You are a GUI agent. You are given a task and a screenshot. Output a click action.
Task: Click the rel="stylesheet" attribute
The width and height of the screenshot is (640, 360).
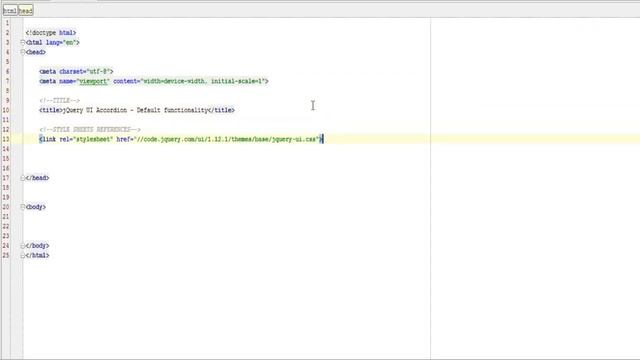click(87, 139)
